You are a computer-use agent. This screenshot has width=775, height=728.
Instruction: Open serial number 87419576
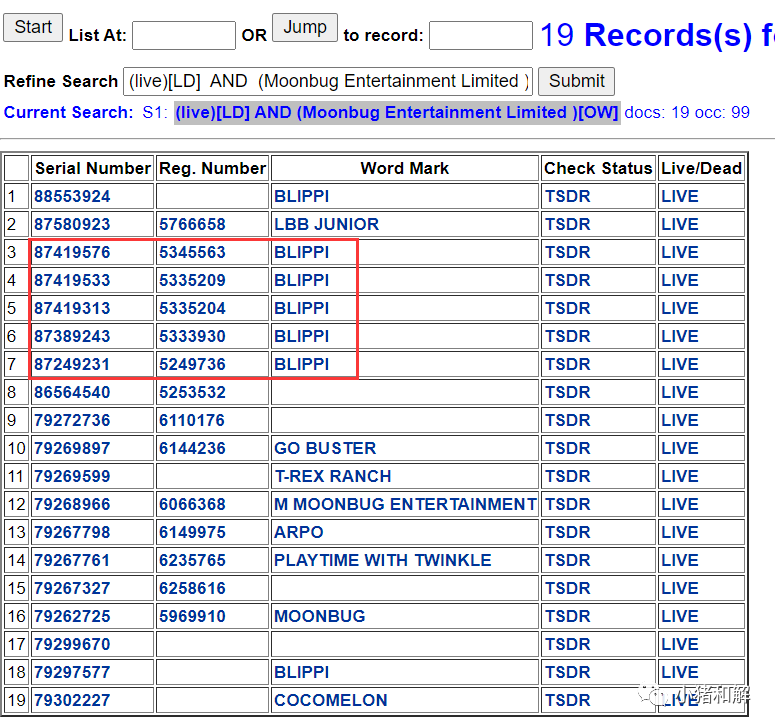72,253
